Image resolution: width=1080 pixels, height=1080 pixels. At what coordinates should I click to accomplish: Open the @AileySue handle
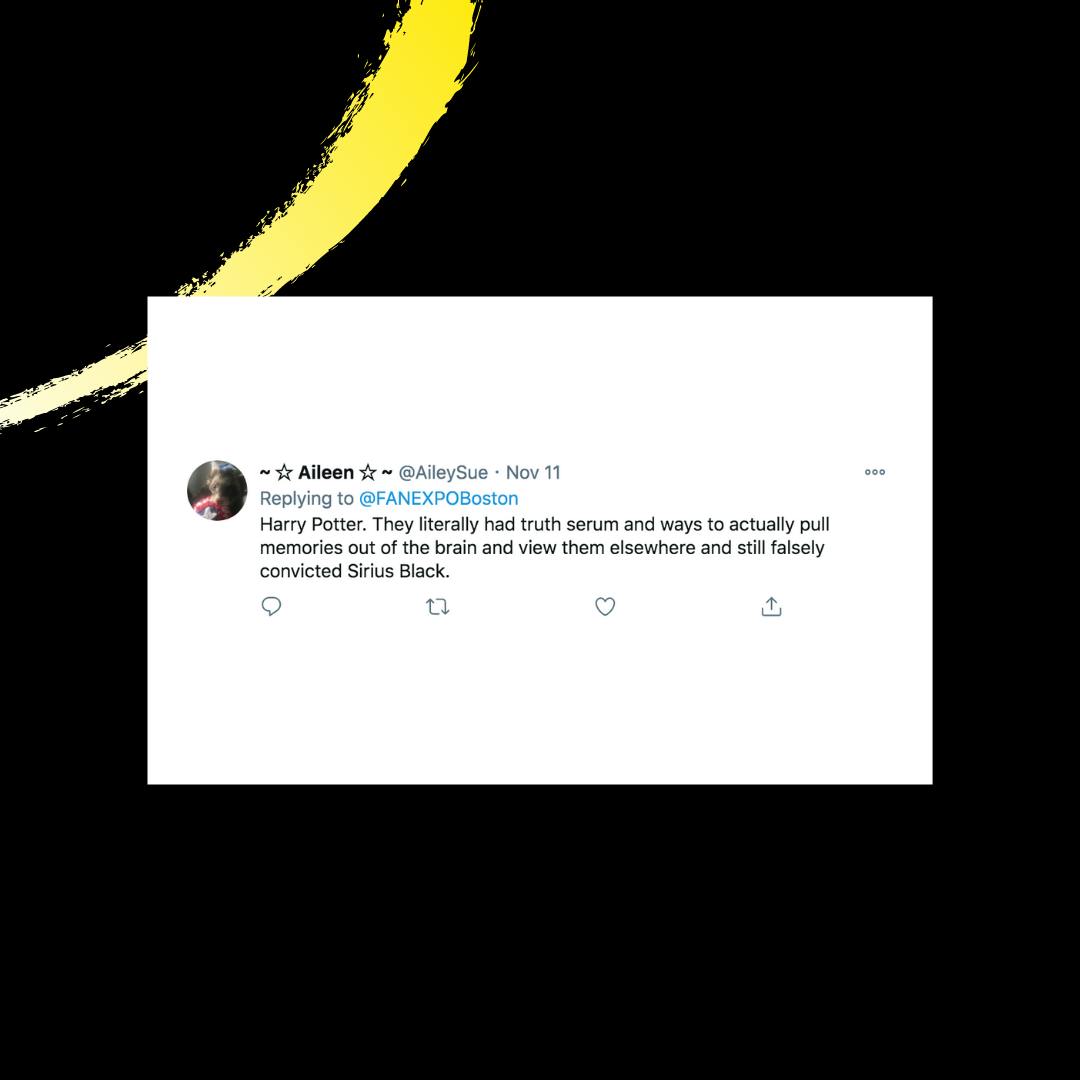[x=443, y=472]
